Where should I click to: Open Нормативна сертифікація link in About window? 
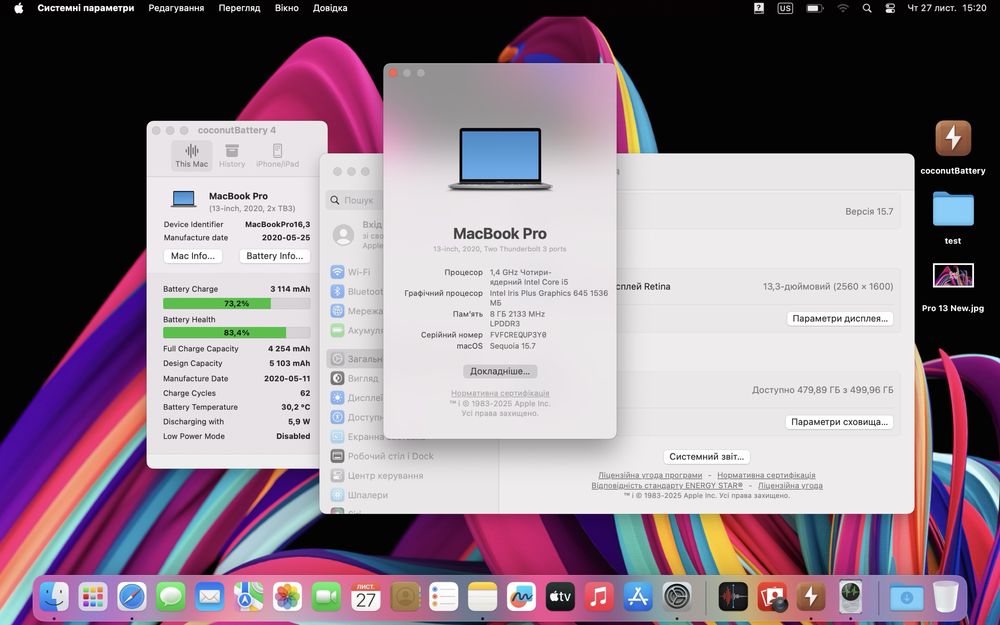tap(500, 393)
